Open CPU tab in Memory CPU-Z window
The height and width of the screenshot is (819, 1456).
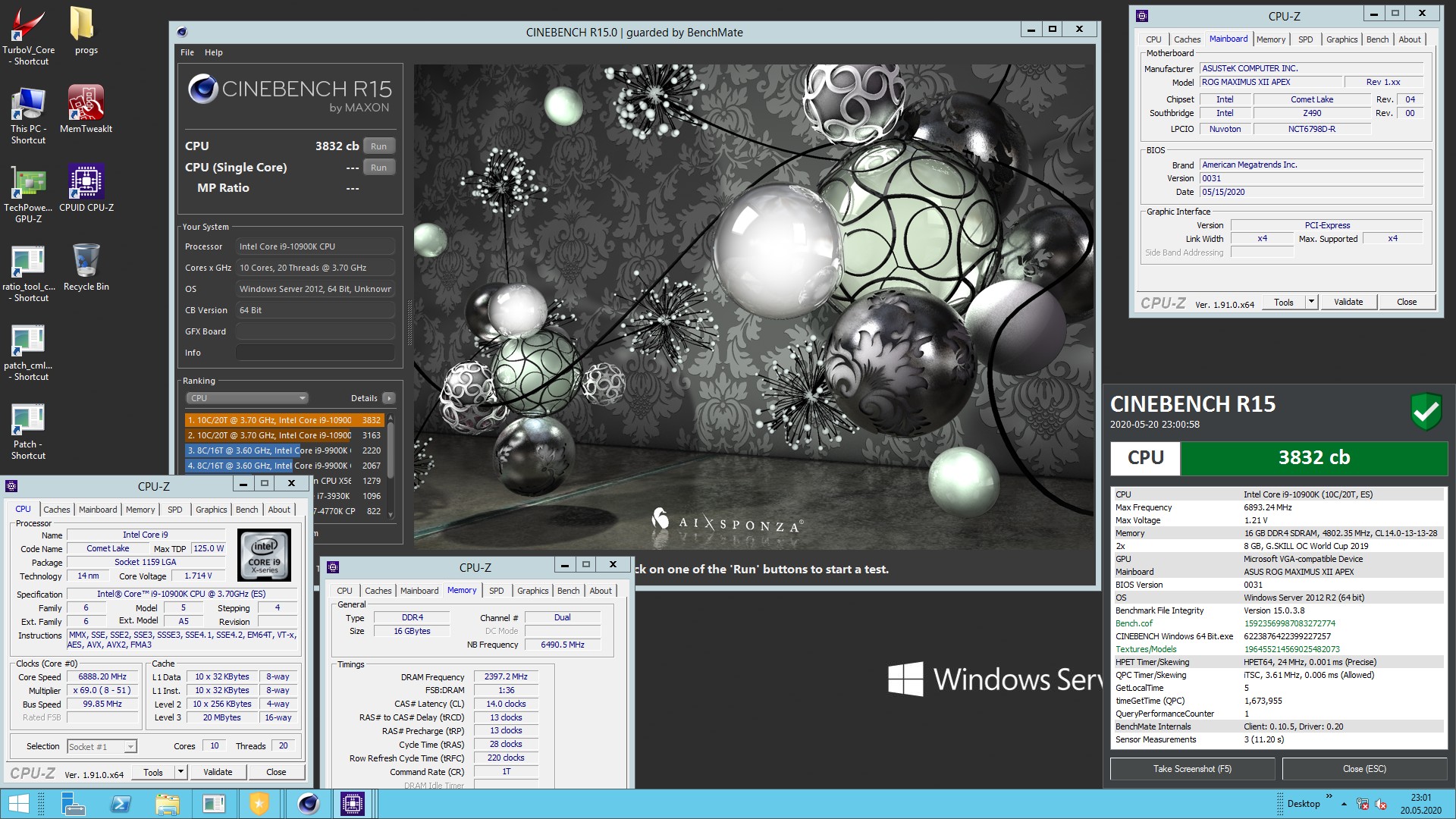point(344,591)
